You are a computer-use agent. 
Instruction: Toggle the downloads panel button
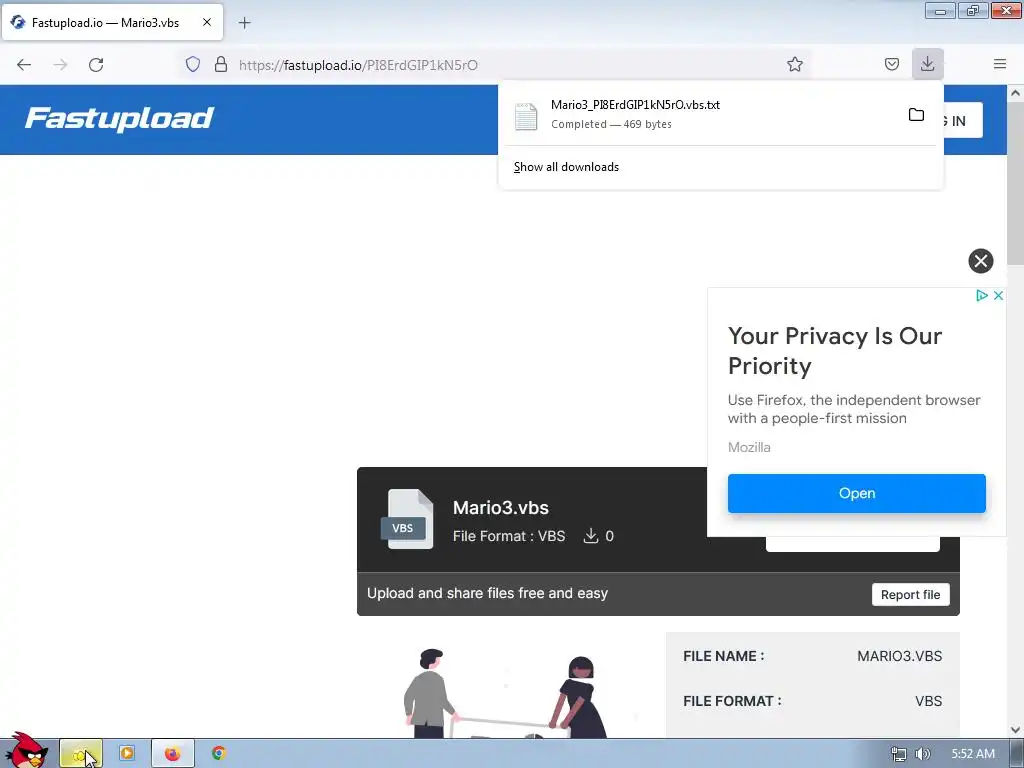coord(927,64)
